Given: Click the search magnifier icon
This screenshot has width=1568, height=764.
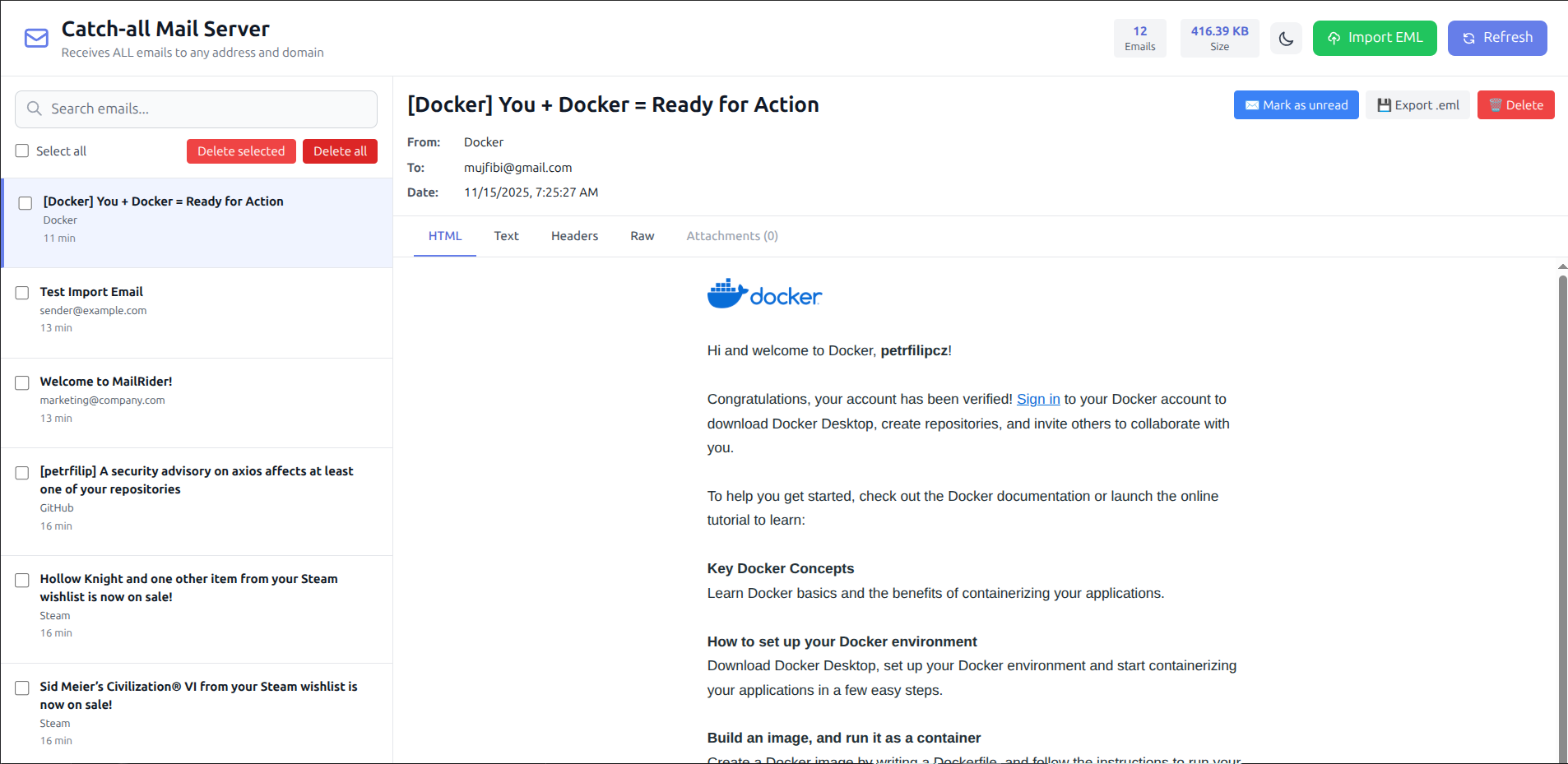Looking at the screenshot, I should click(34, 108).
